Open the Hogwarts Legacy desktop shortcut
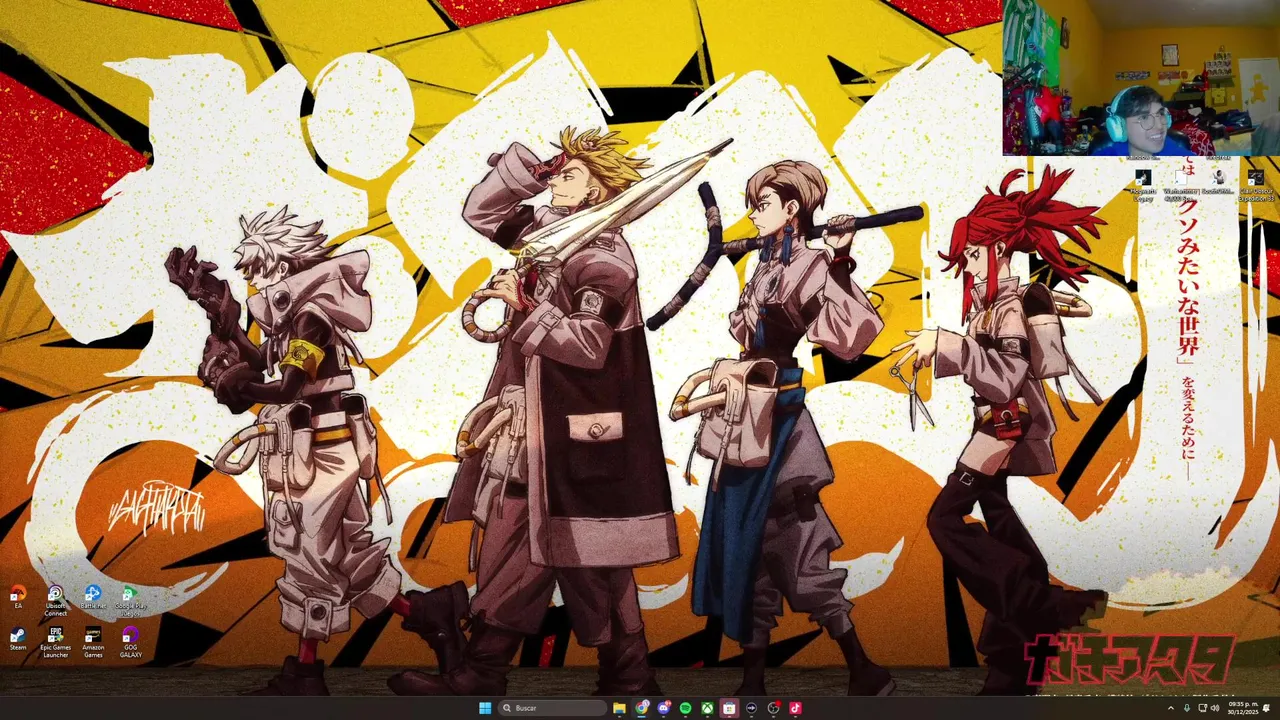Viewport: 1280px width, 720px height. click(1143, 186)
